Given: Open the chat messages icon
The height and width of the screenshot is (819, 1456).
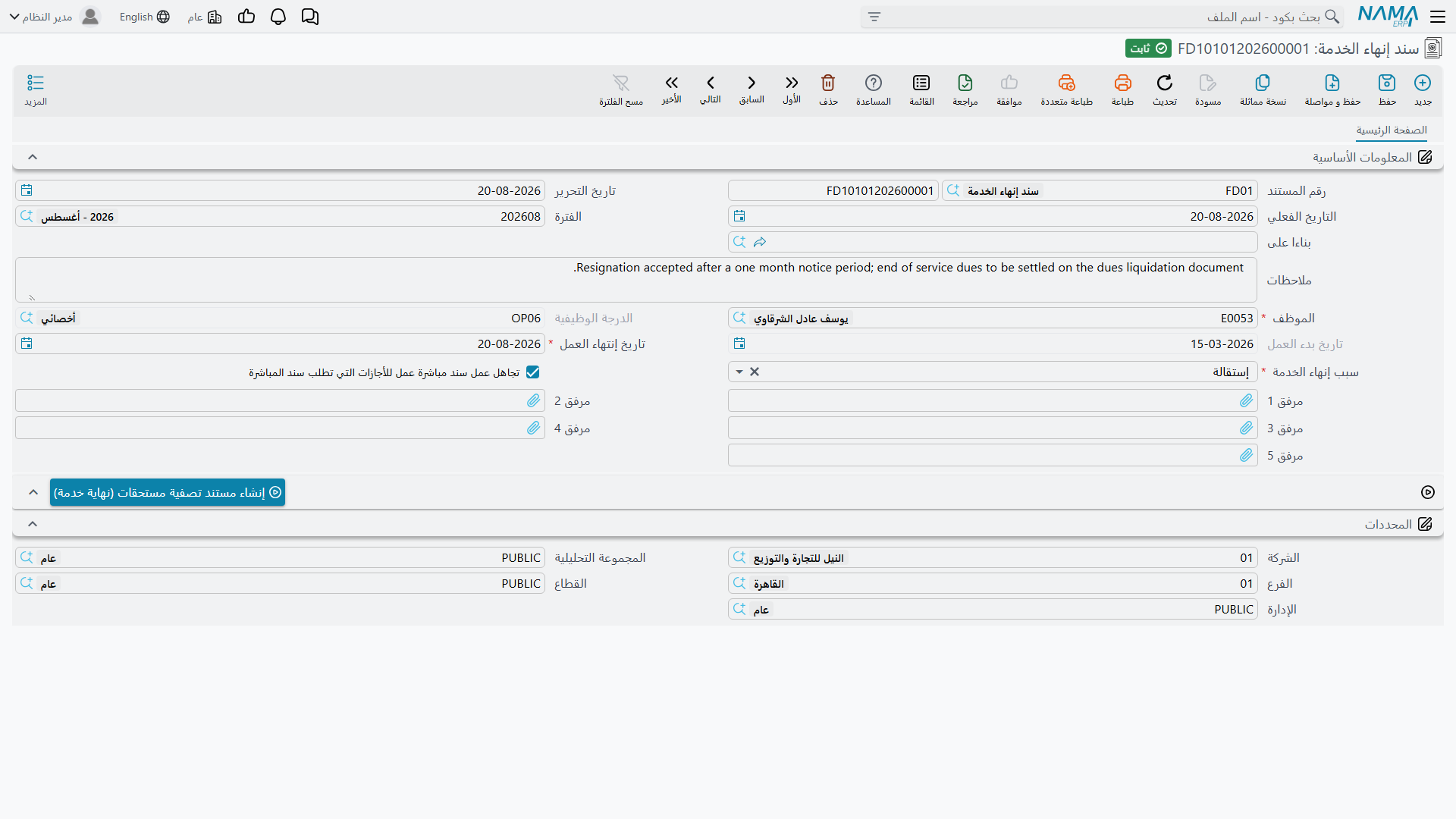Looking at the screenshot, I should (x=309, y=17).
